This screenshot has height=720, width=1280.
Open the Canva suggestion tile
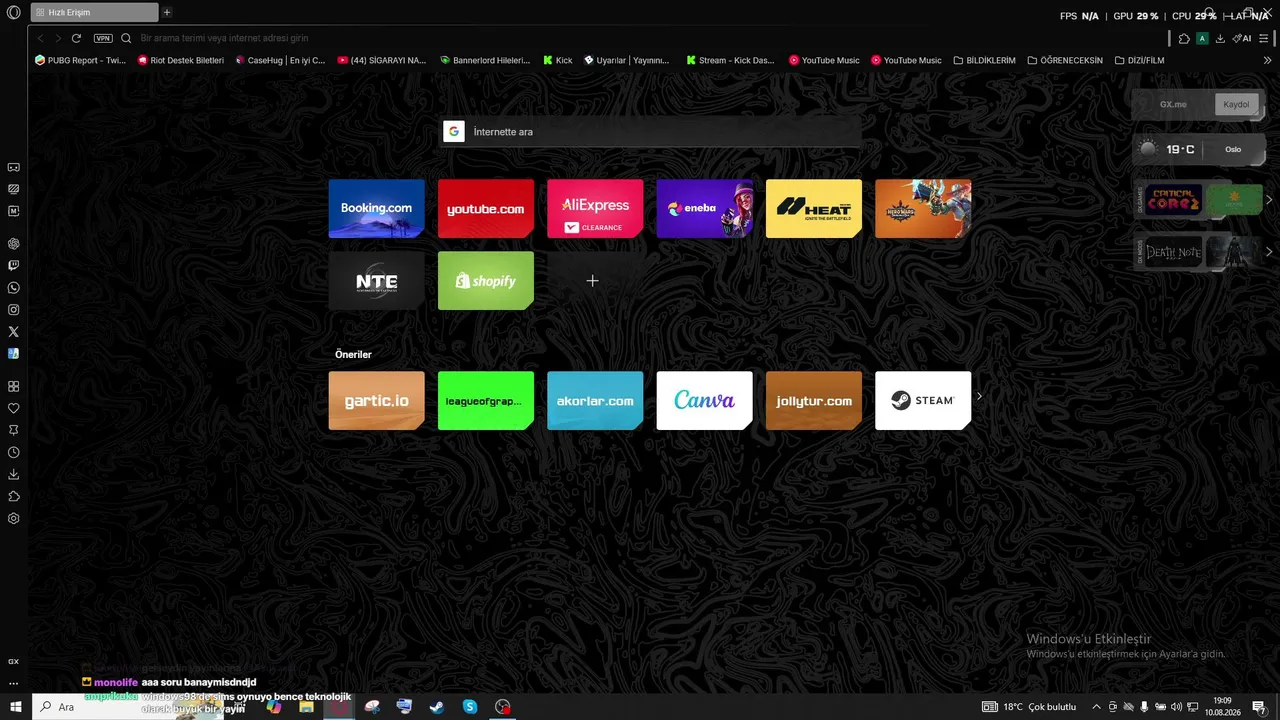click(x=704, y=400)
